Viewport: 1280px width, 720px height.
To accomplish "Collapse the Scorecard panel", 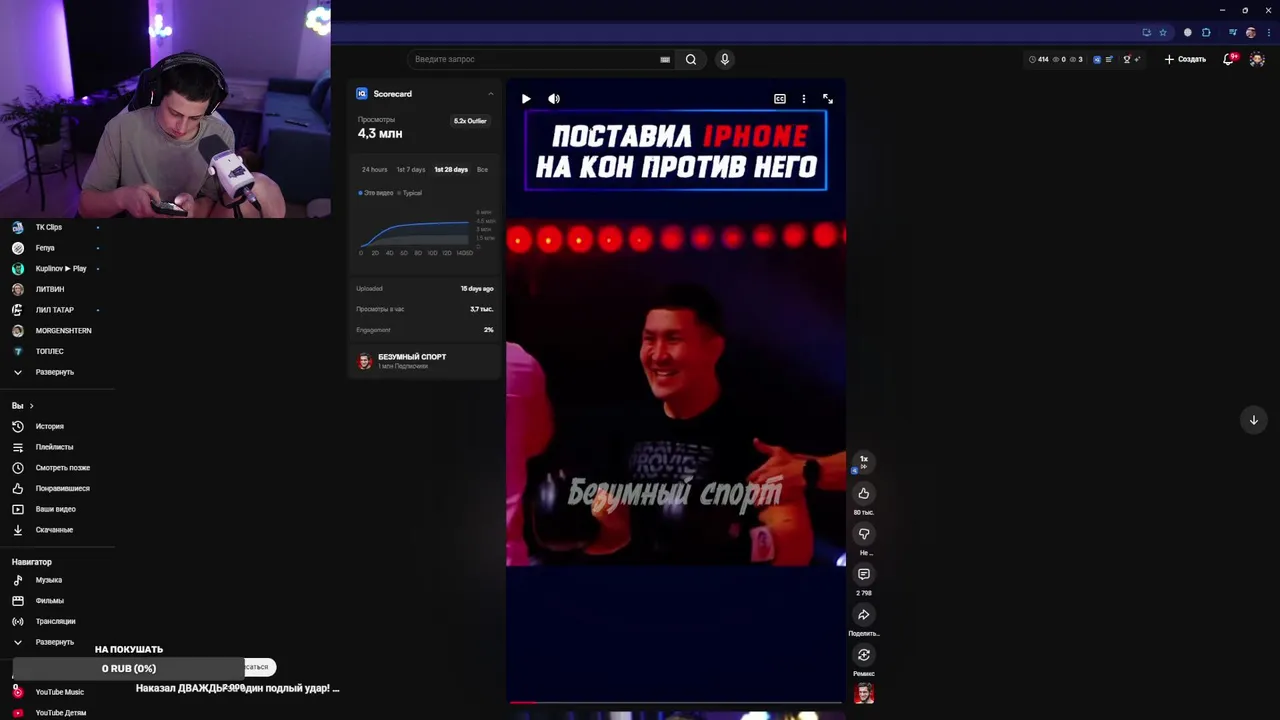I will tap(490, 94).
